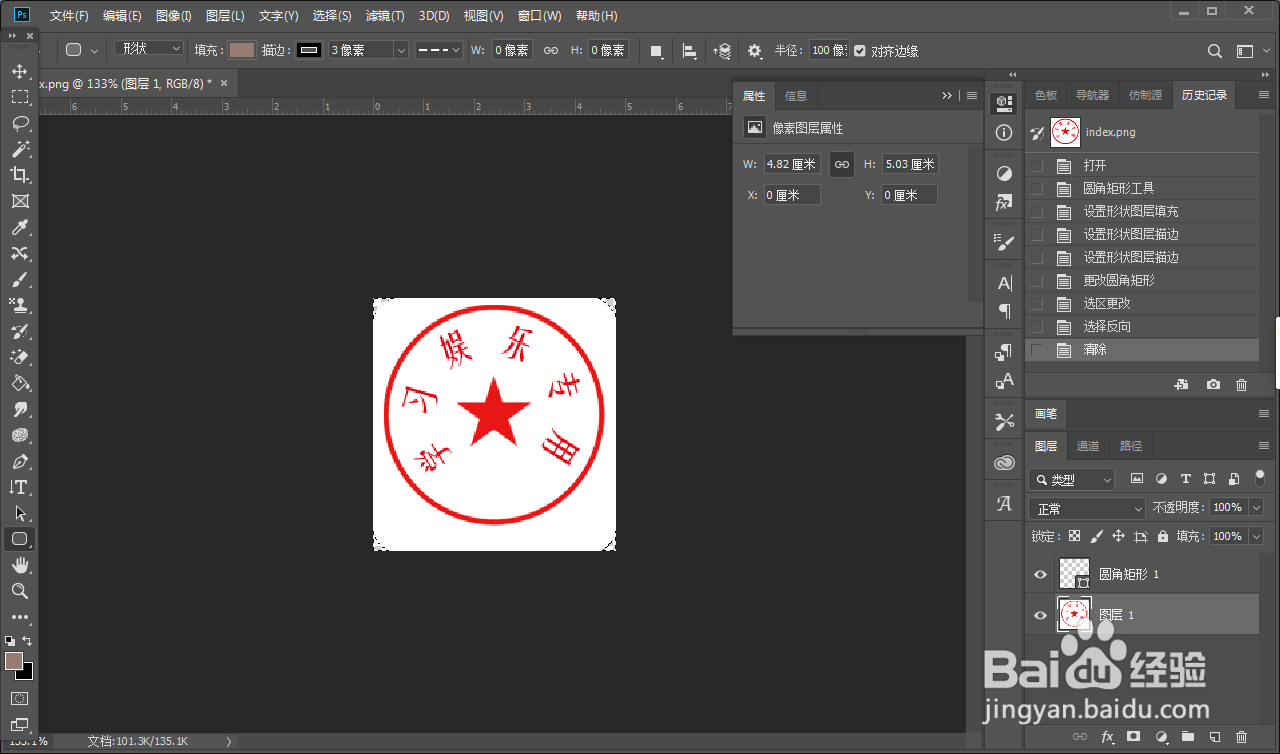Select the 清除 history state
The width and height of the screenshot is (1280, 754).
(1142, 350)
